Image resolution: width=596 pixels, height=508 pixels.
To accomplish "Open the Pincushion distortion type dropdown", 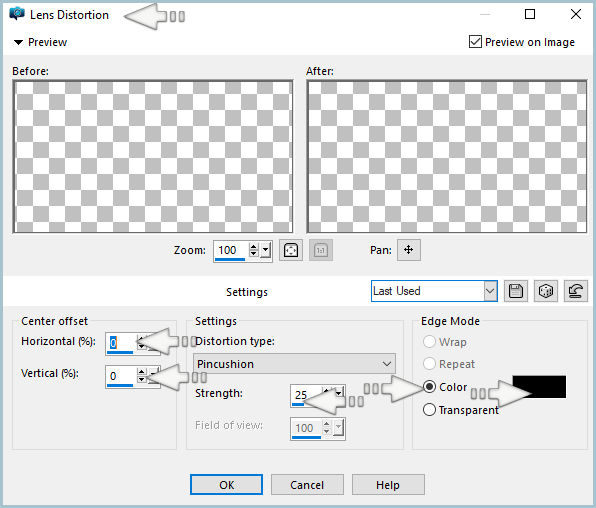I will click(x=294, y=364).
